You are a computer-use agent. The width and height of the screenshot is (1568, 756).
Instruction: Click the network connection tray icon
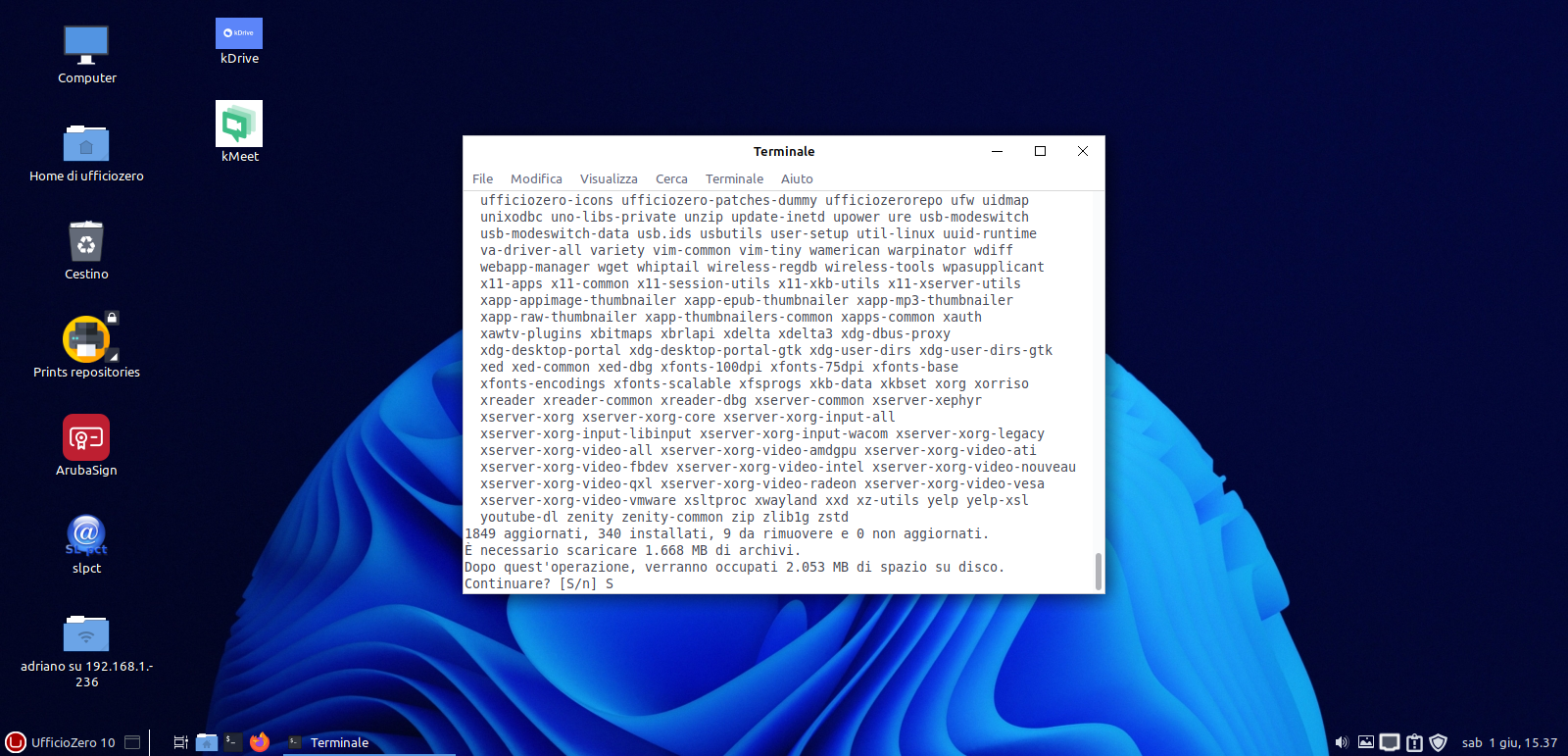click(x=1390, y=742)
